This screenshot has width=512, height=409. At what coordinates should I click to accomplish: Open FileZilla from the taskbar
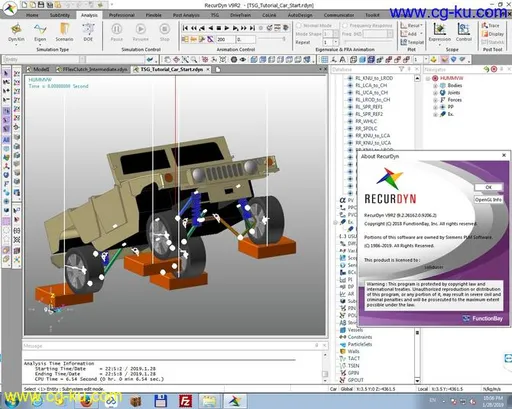(185, 401)
